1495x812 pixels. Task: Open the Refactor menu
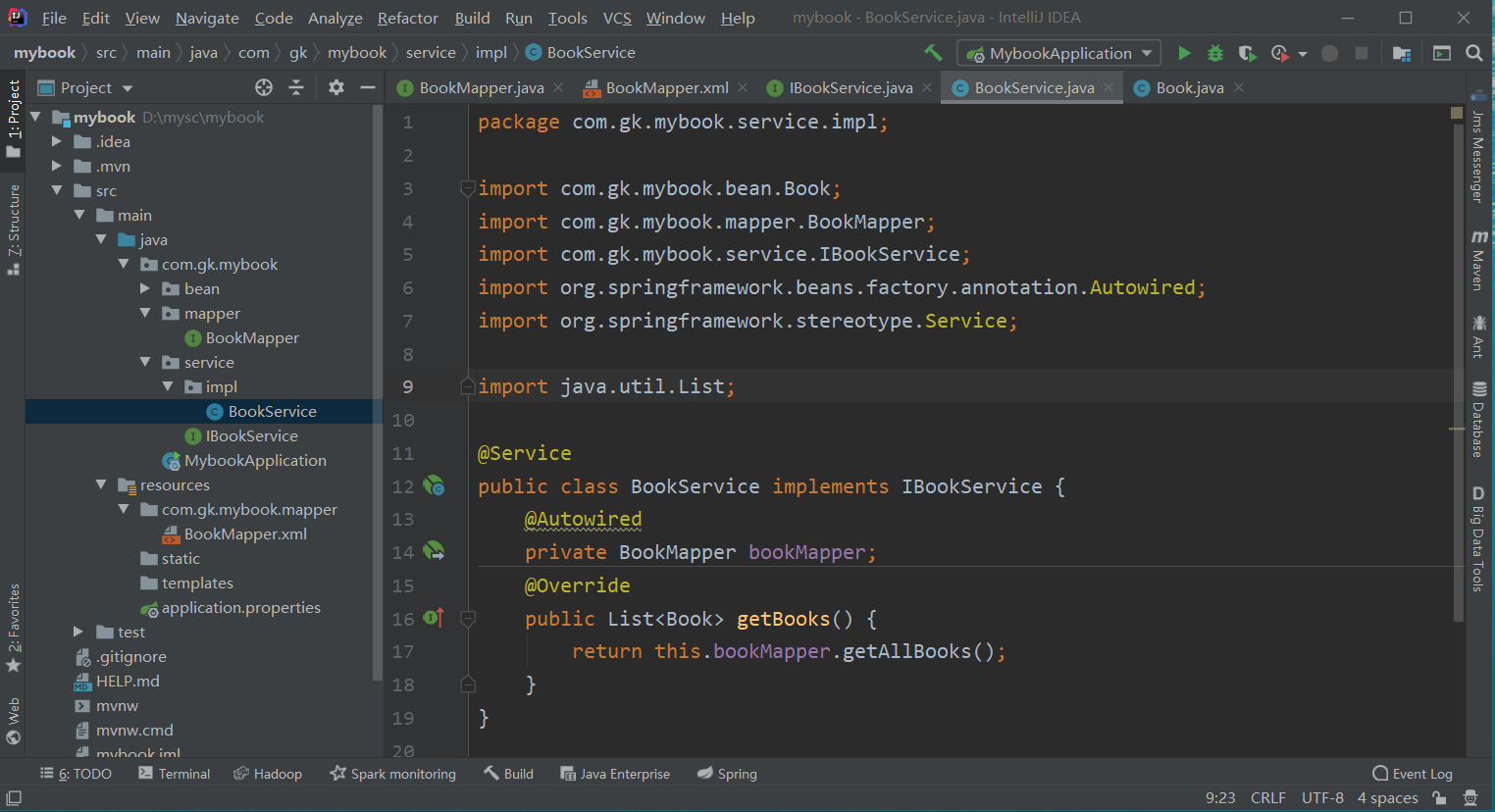click(408, 18)
